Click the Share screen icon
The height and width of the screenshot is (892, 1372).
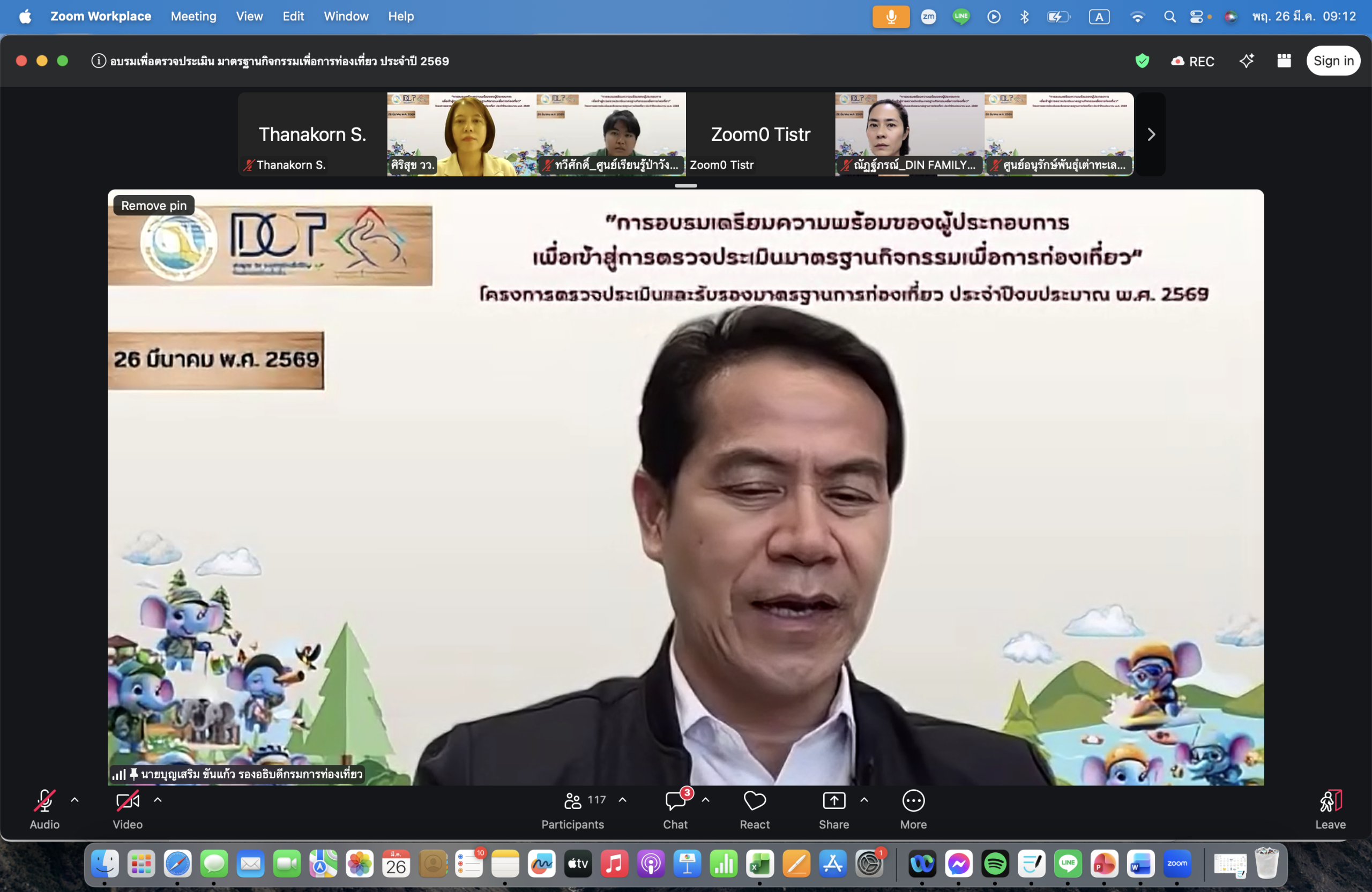(x=833, y=801)
